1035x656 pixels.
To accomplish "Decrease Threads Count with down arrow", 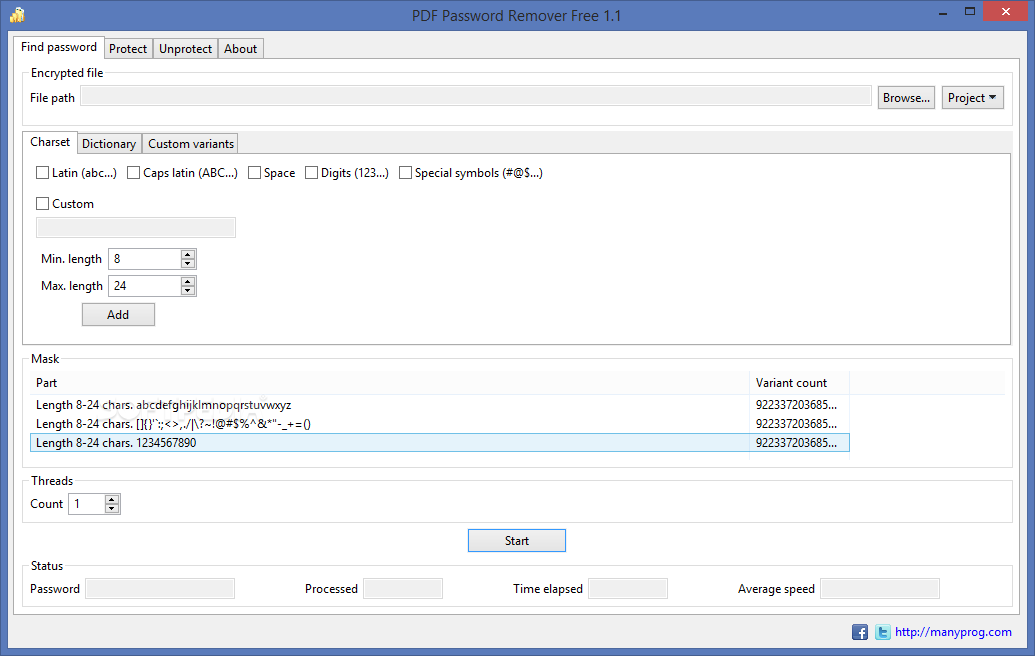I will pyautogui.click(x=112, y=508).
